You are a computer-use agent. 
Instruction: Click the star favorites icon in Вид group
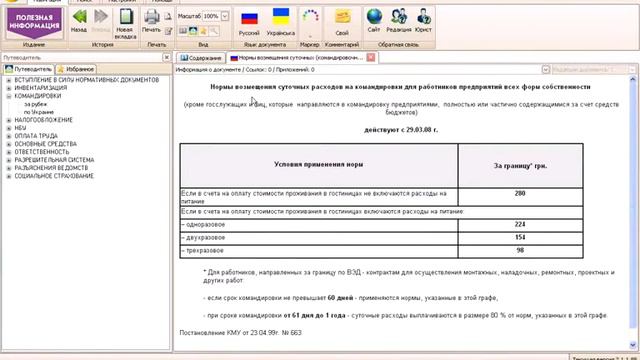203,31
